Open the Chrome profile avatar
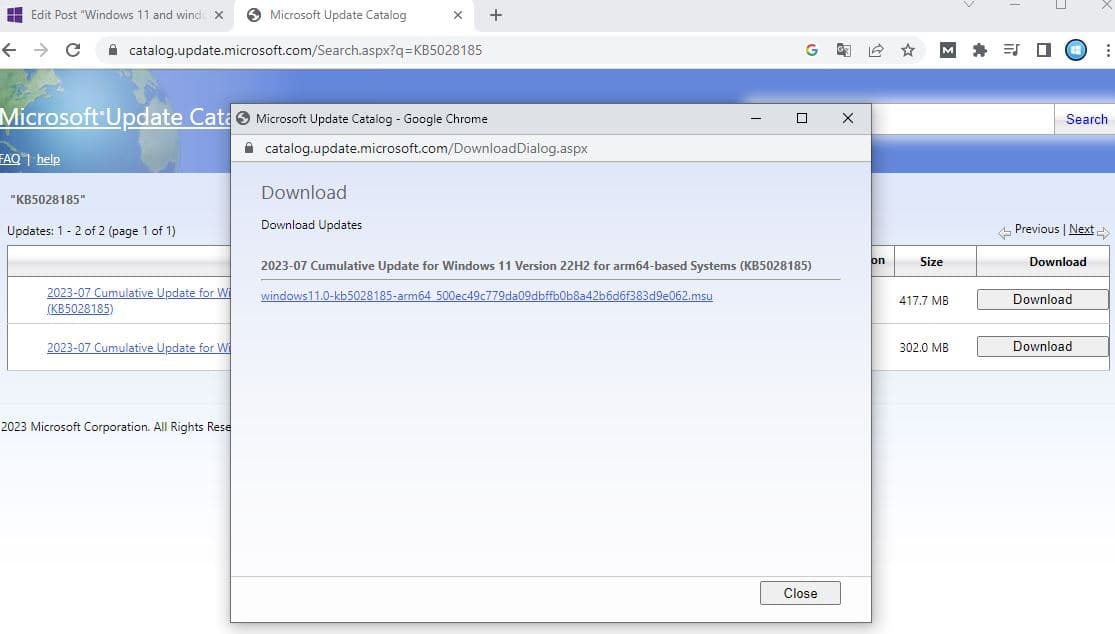Image resolution: width=1115 pixels, height=634 pixels. click(1075, 50)
